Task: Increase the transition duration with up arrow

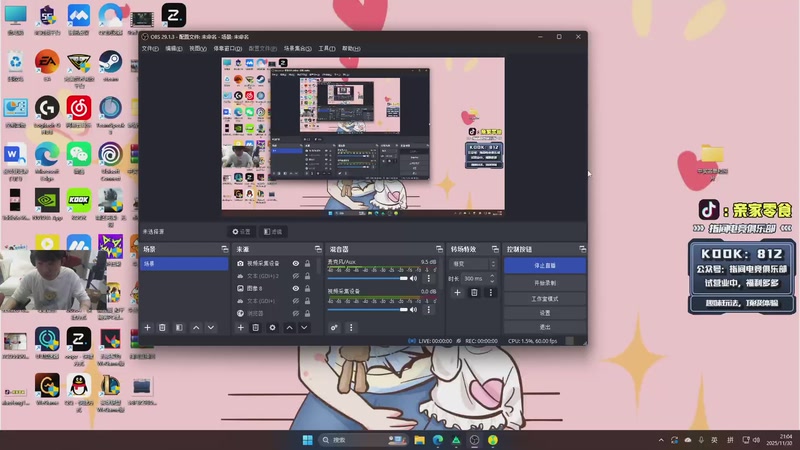Action: point(492,276)
